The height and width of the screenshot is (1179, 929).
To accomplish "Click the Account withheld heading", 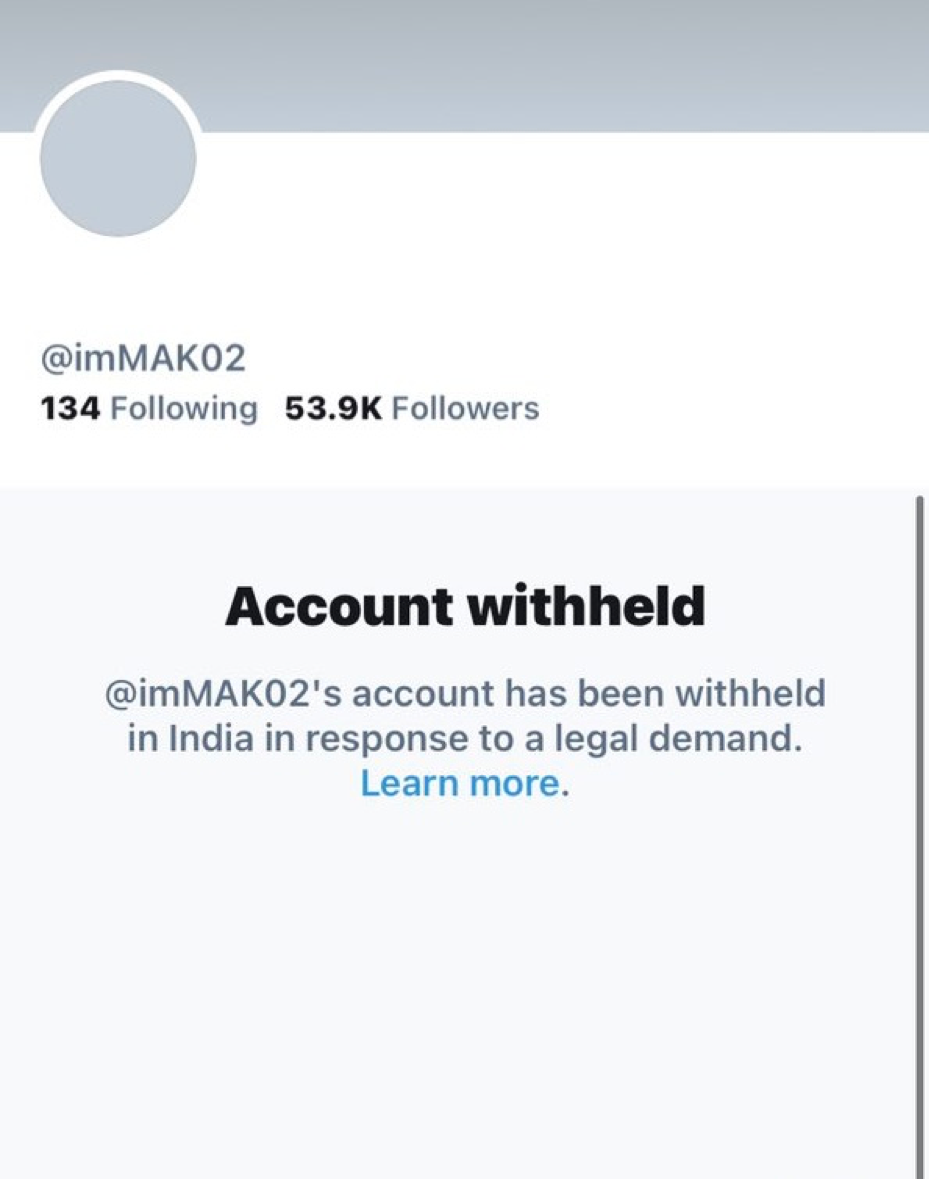I will 465,606.
